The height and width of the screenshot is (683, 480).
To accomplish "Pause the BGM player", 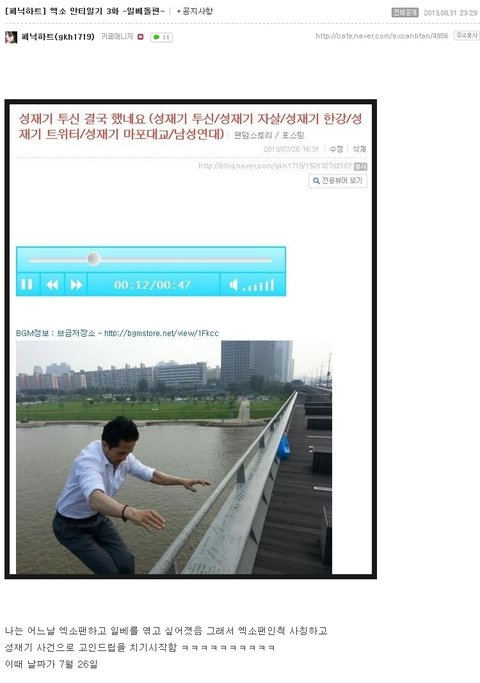I will point(27,284).
